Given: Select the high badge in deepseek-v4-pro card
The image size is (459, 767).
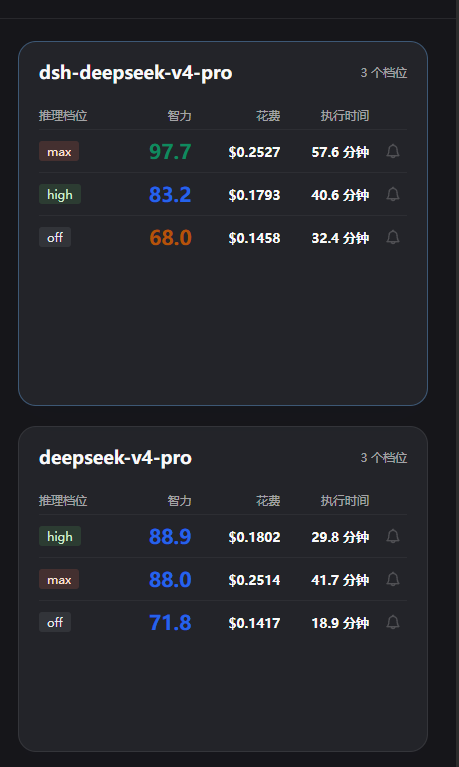Looking at the screenshot, I should [x=60, y=536].
